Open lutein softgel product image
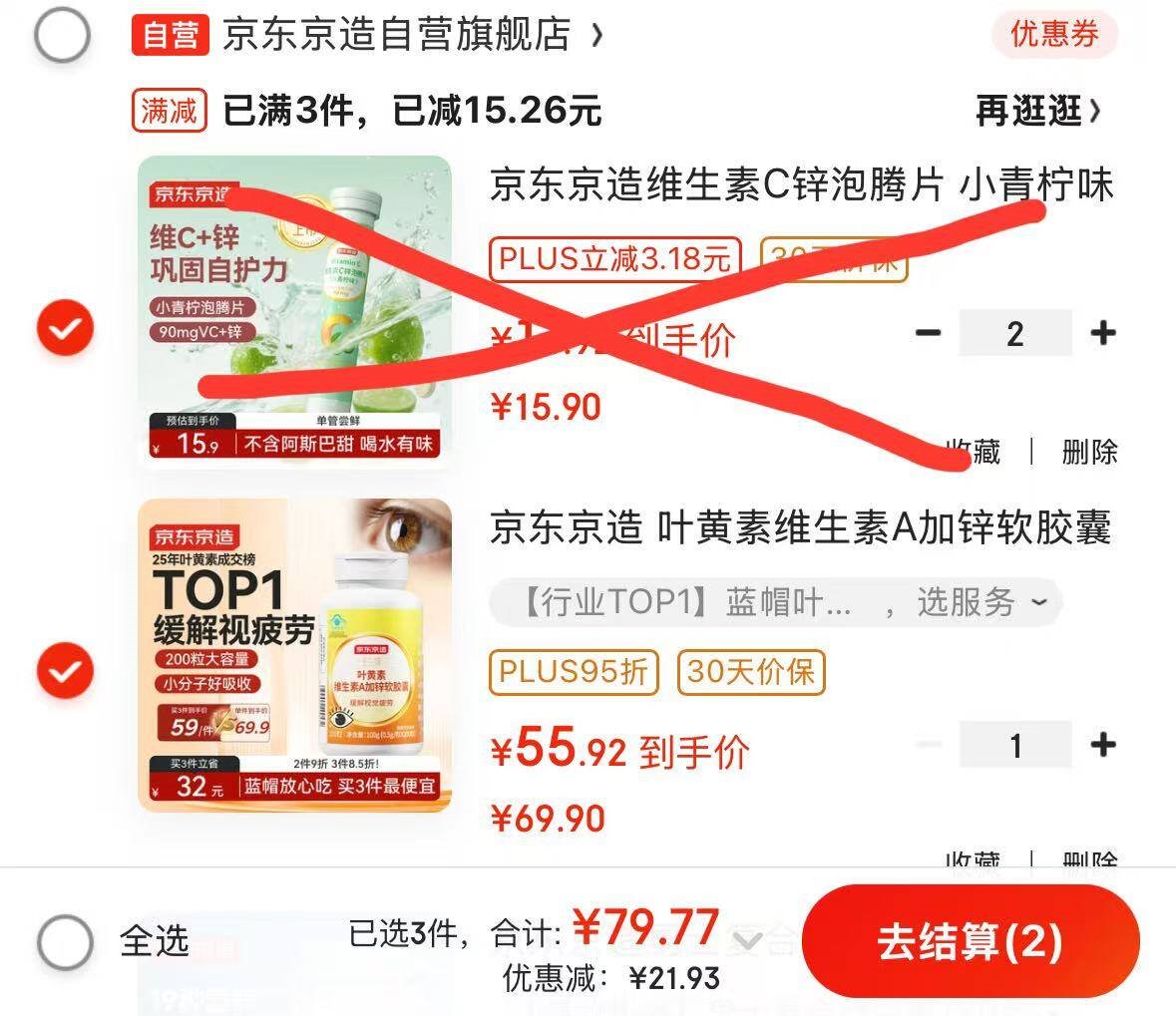 coord(295,655)
